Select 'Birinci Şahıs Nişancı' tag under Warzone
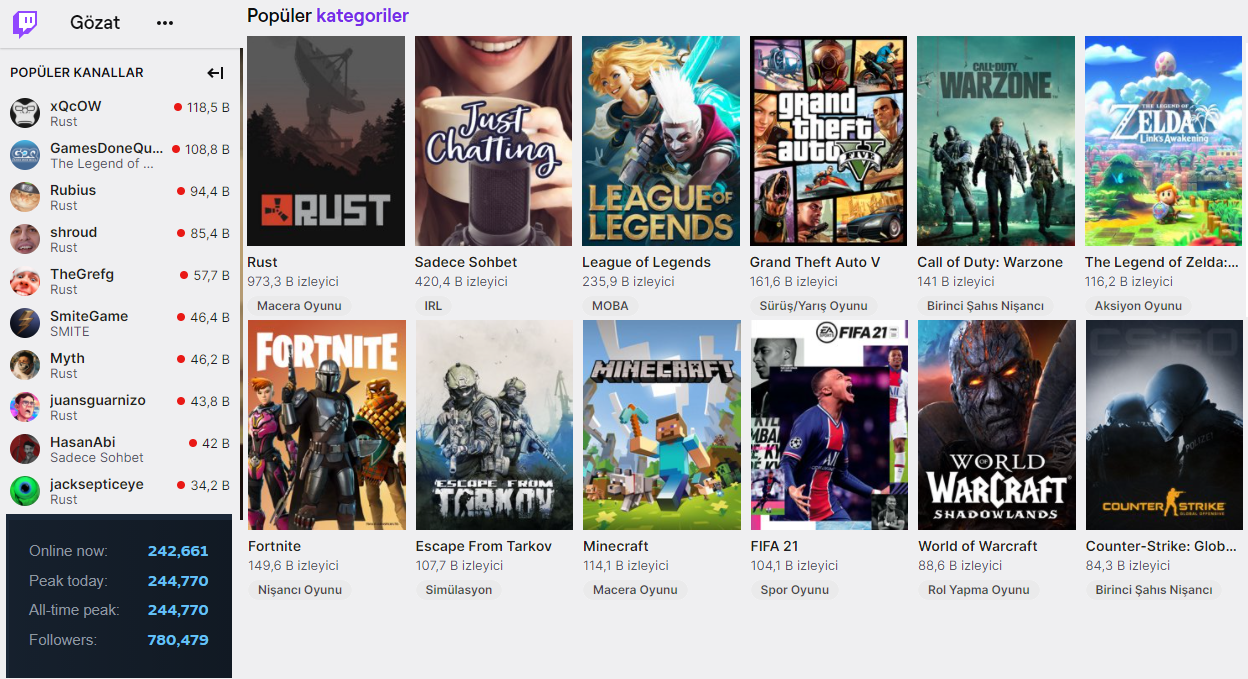The image size is (1248, 679). coord(985,306)
